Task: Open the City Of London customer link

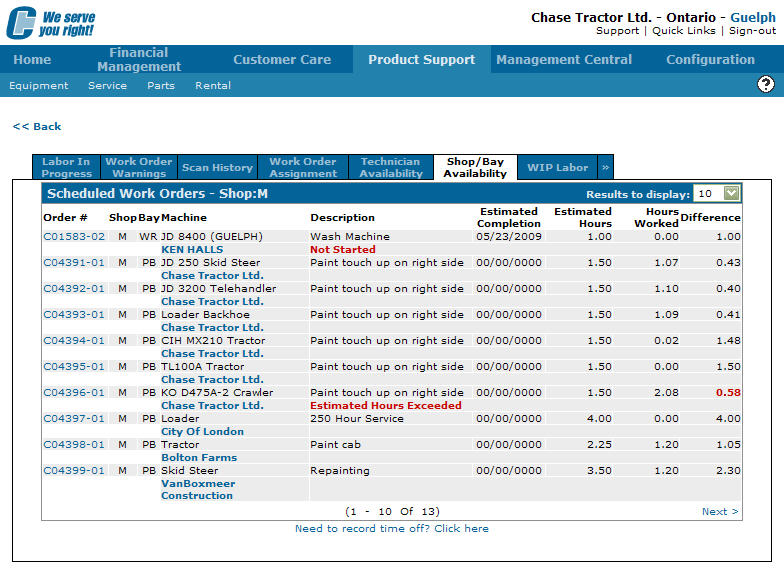Action: (x=201, y=432)
